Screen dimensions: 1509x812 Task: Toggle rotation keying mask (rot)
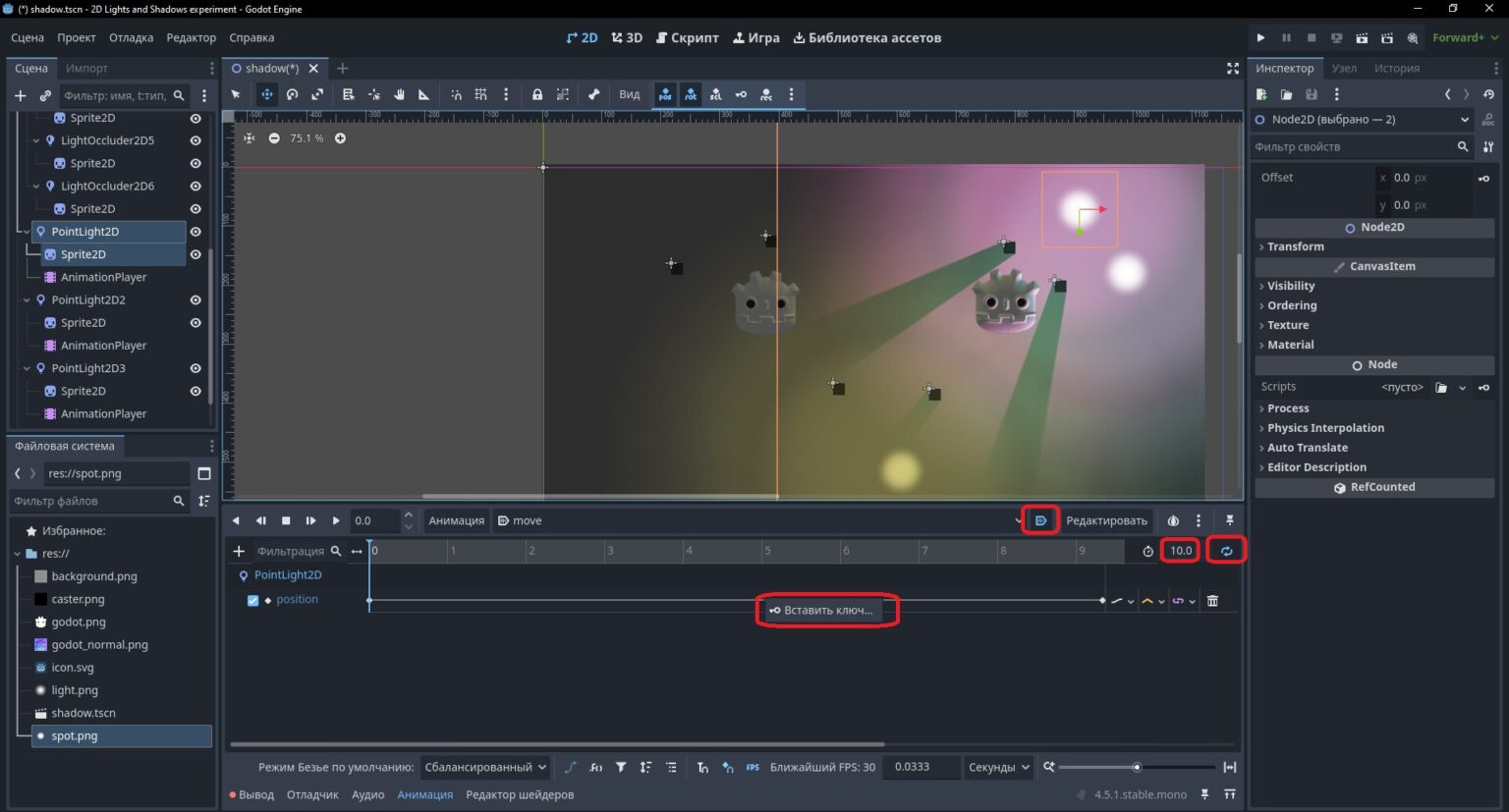pyautogui.click(x=691, y=94)
